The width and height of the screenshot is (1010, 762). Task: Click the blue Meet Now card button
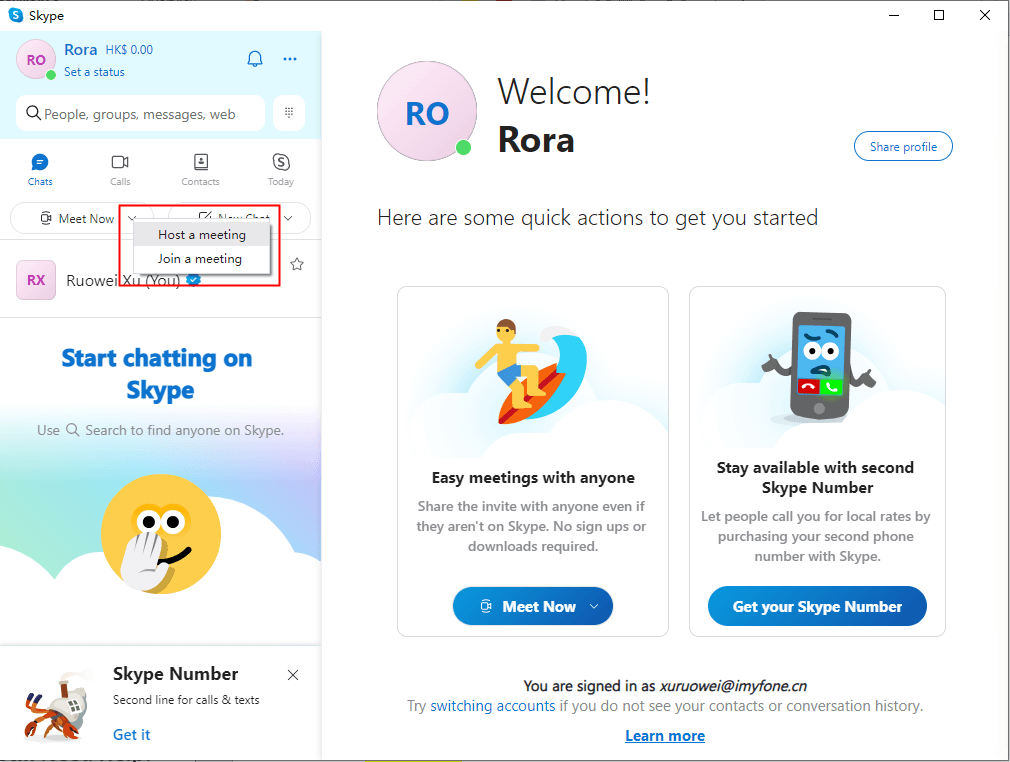[532, 606]
